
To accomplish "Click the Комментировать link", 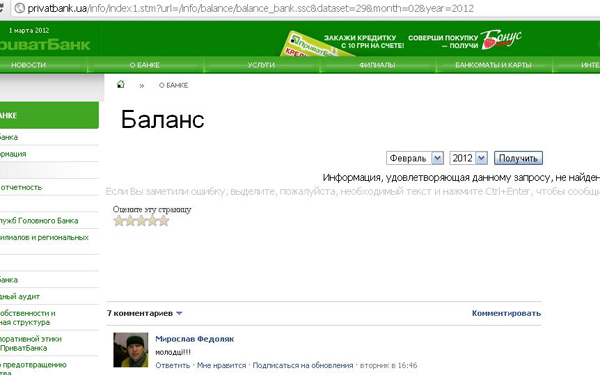I will pyautogui.click(x=506, y=313).
